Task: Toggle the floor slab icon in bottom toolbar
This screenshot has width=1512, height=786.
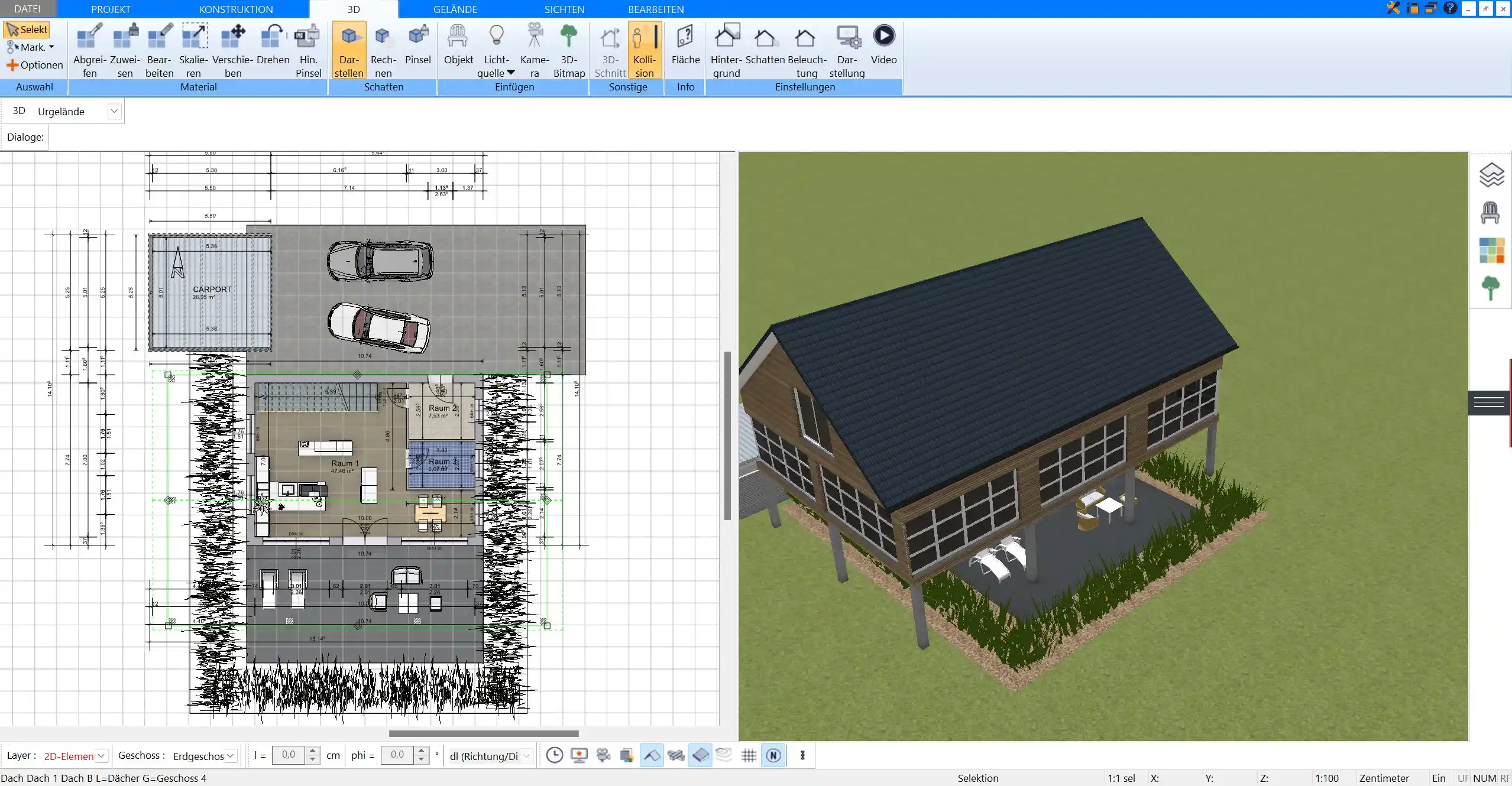Action: click(700, 755)
